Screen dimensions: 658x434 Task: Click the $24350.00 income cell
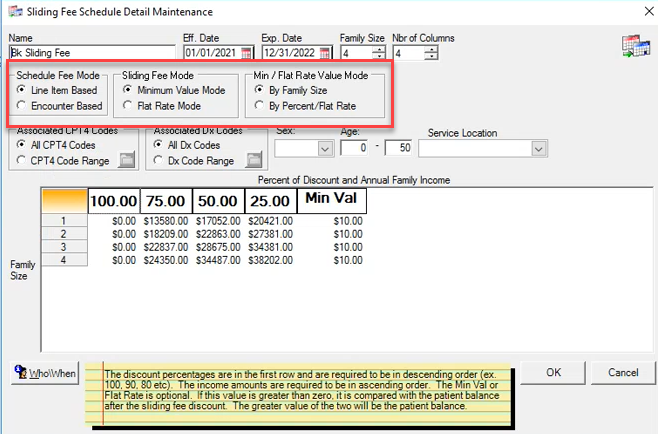coord(166,260)
